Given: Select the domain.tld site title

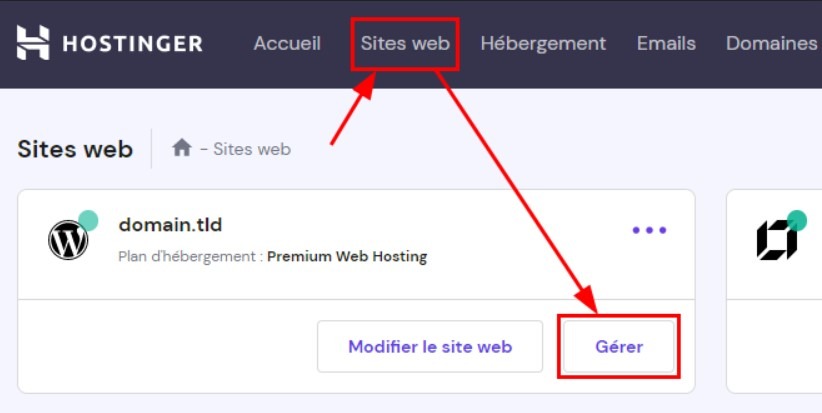Looking at the screenshot, I should pos(170,225).
